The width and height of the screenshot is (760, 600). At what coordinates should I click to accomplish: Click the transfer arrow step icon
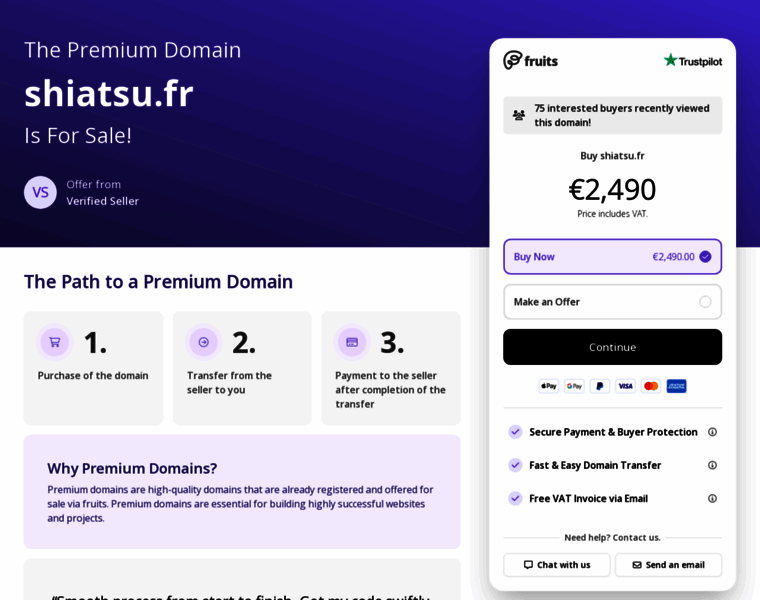point(203,342)
